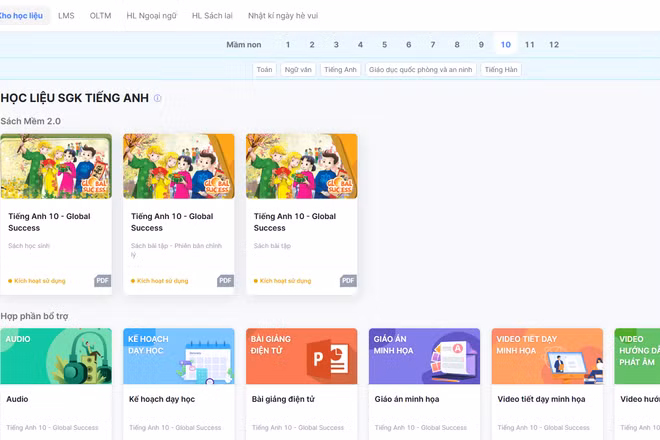
Task: Click the Audio card title
Action: (17, 399)
